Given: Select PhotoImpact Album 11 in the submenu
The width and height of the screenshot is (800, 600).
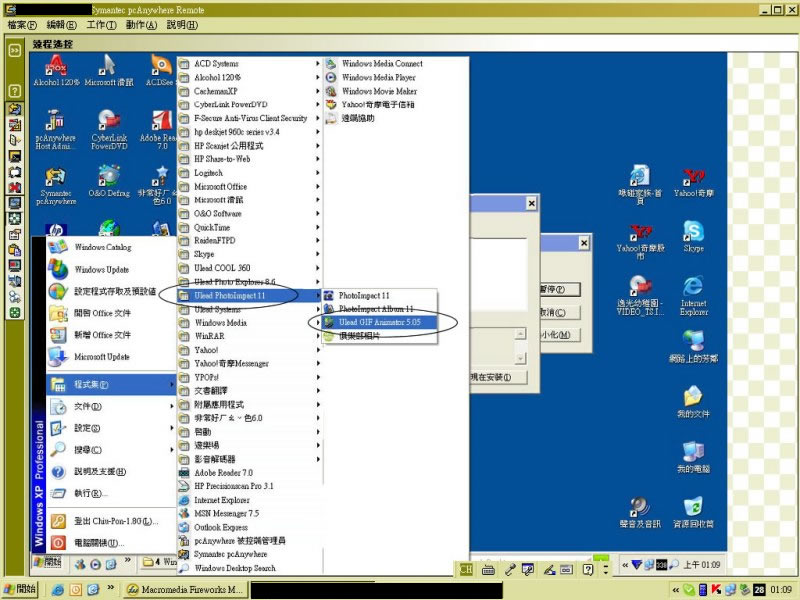Looking at the screenshot, I should click(380, 309).
